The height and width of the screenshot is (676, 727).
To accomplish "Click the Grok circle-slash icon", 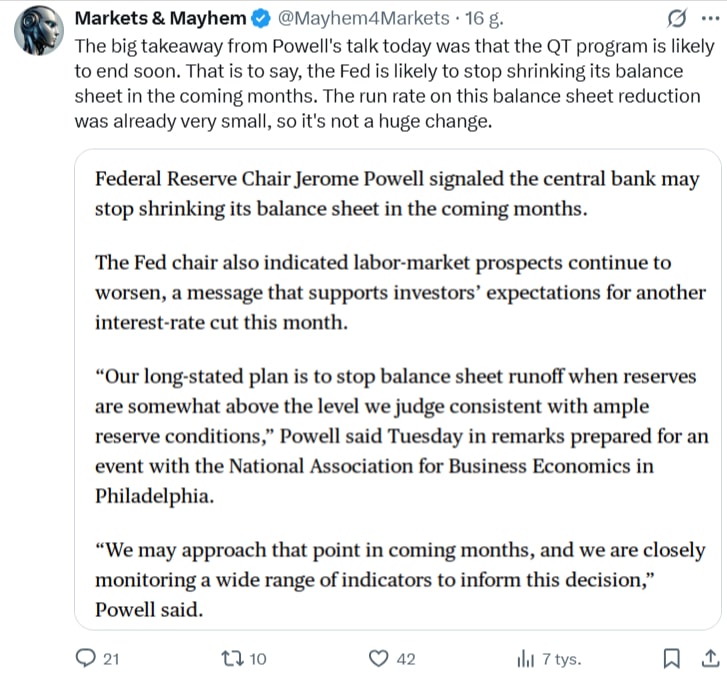I will click(676, 18).
